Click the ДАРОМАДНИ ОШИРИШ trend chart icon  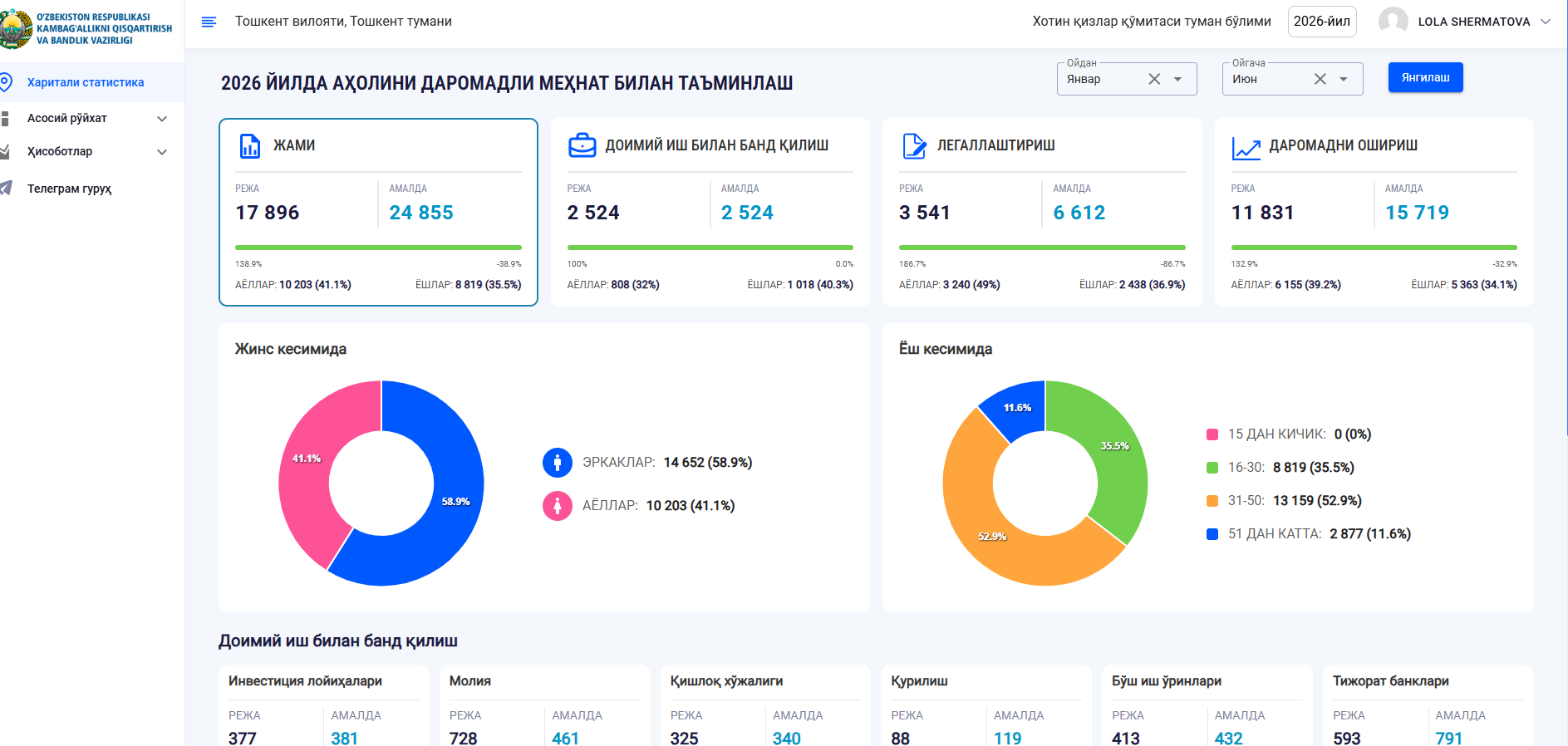pyautogui.click(x=1246, y=148)
